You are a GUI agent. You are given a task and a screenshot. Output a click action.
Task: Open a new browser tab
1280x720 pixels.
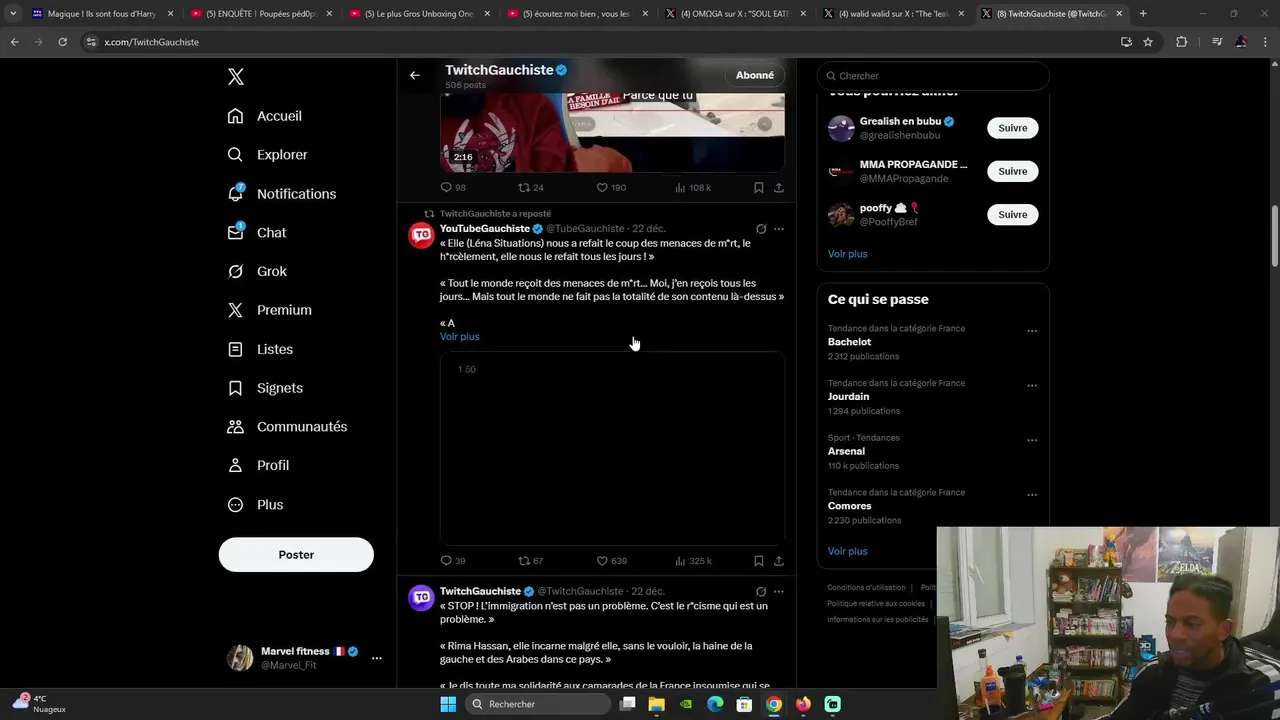coord(1143,14)
